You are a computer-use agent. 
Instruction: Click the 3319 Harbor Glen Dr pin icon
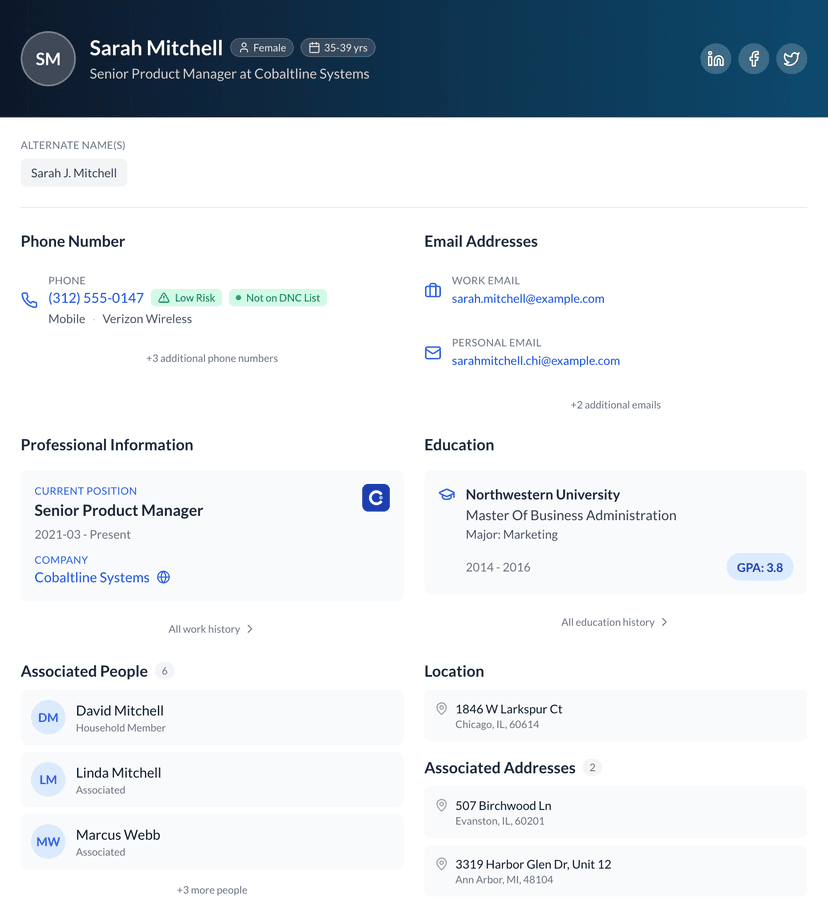pyautogui.click(x=441, y=864)
